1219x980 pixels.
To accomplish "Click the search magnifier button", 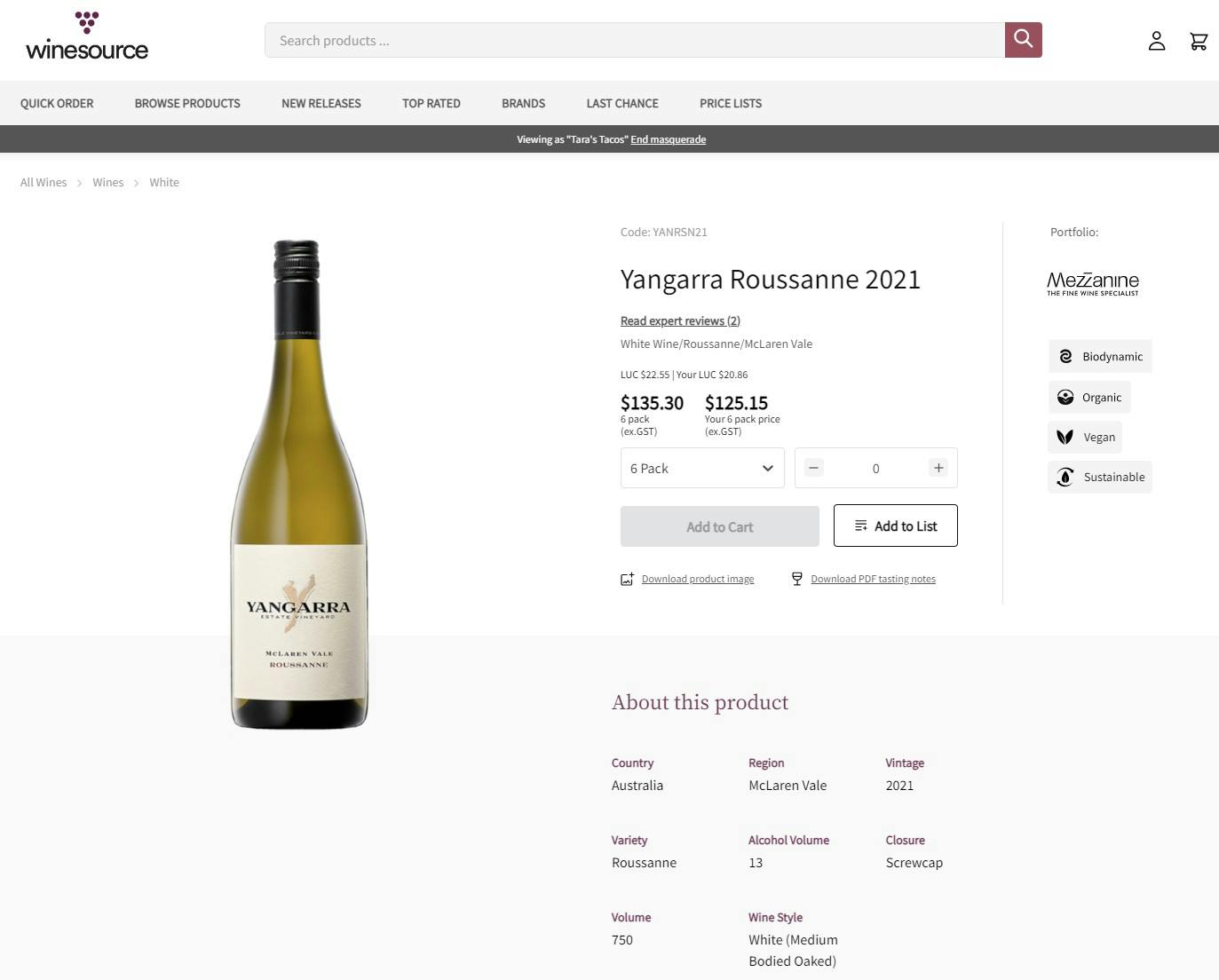I will [1023, 40].
